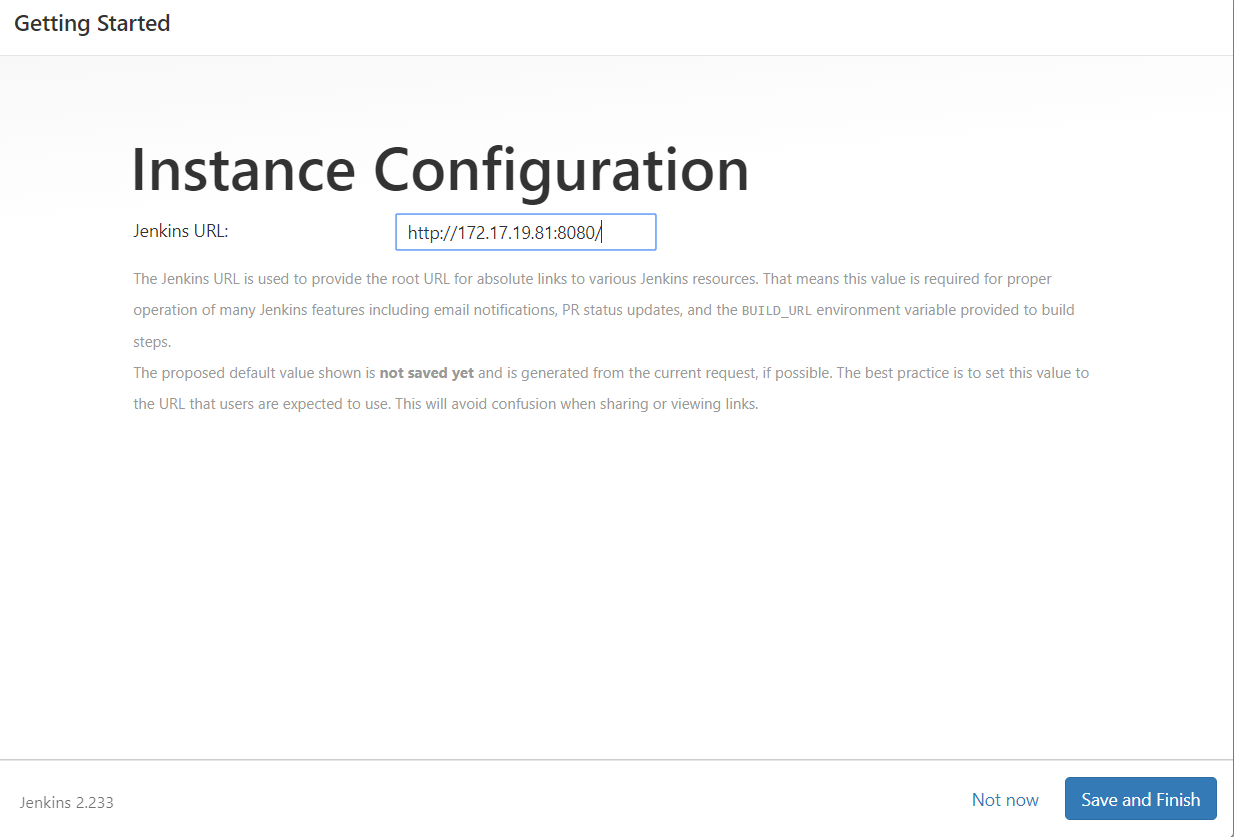Click the Jenkins 2.233 version text
This screenshot has height=837, width=1234.
pos(67,802)
